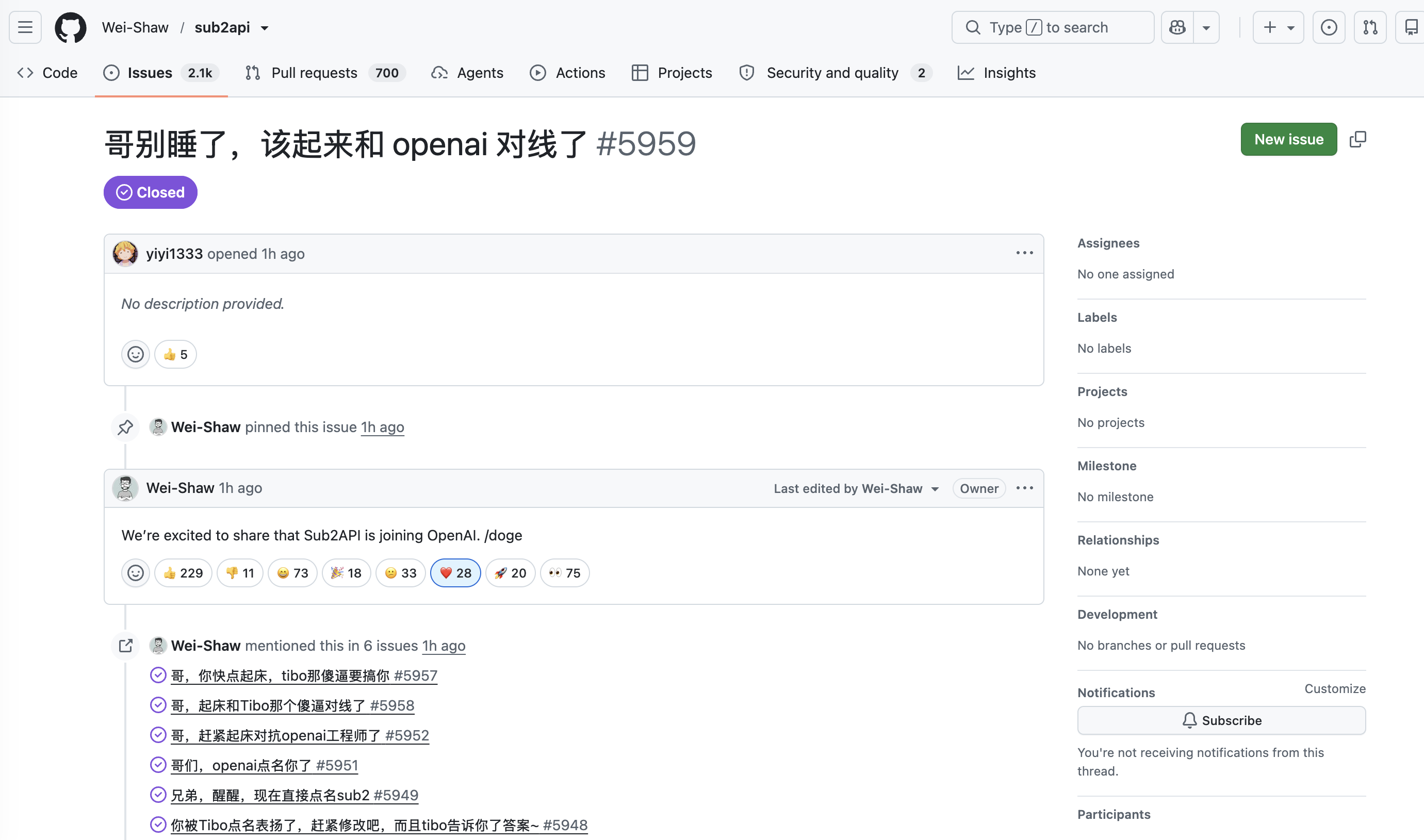This screenshot has height=840, width=1424.
Task: Open the Wei-Shaw name on the mentioned event
Action: [206, 646]
